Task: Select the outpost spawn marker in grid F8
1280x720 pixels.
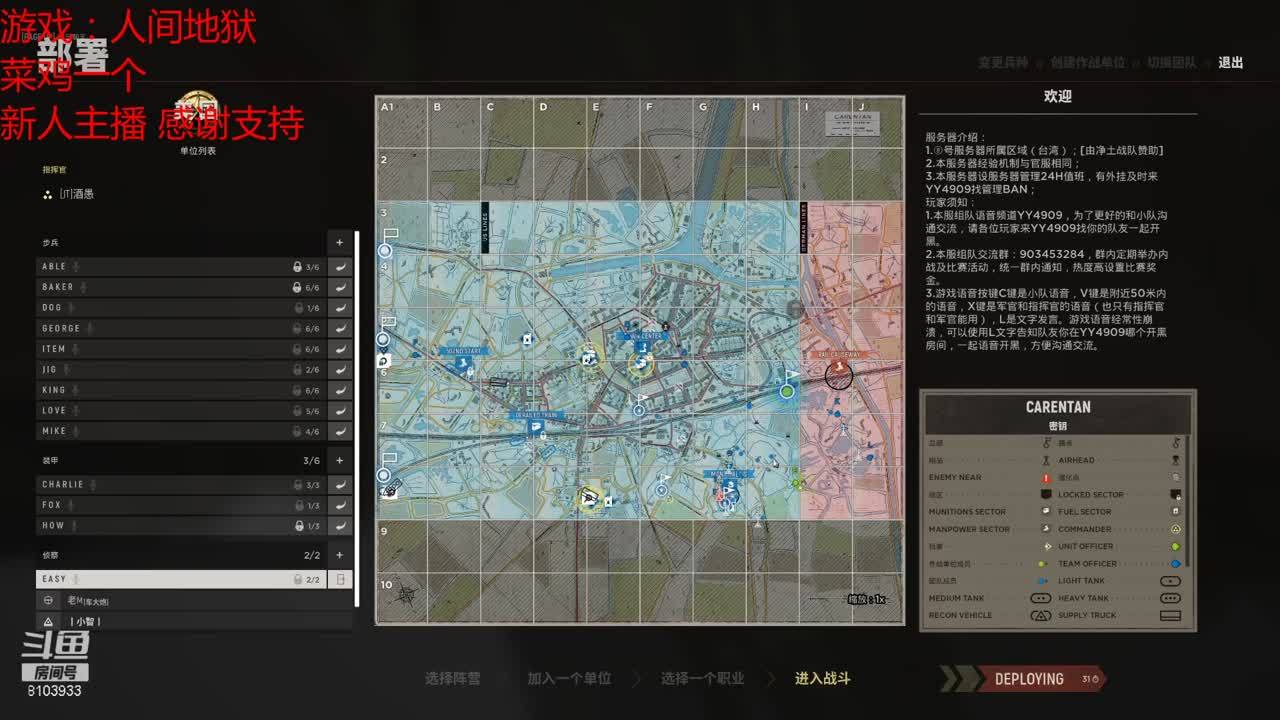Action: (x=662, y=489)
